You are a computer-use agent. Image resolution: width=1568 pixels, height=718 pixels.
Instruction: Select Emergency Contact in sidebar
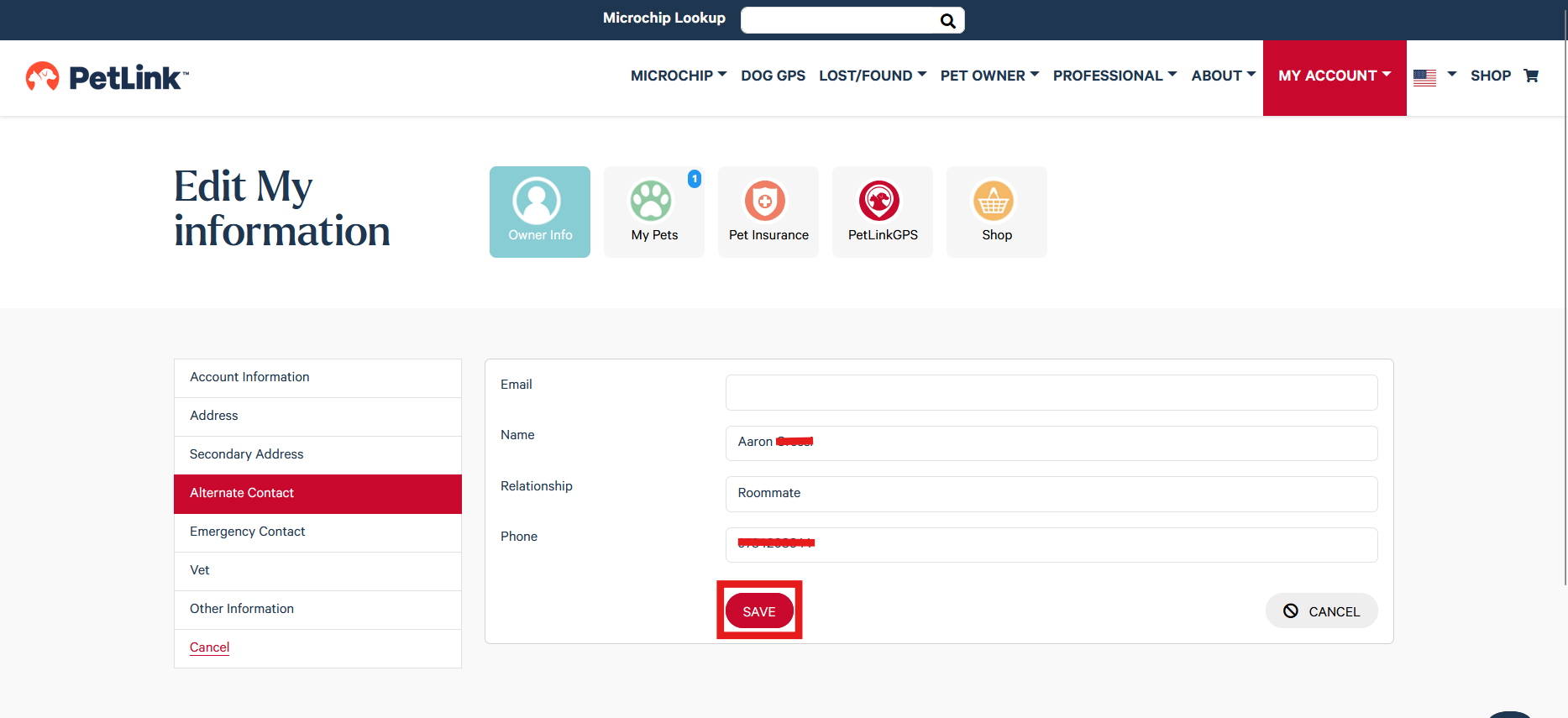317,532
